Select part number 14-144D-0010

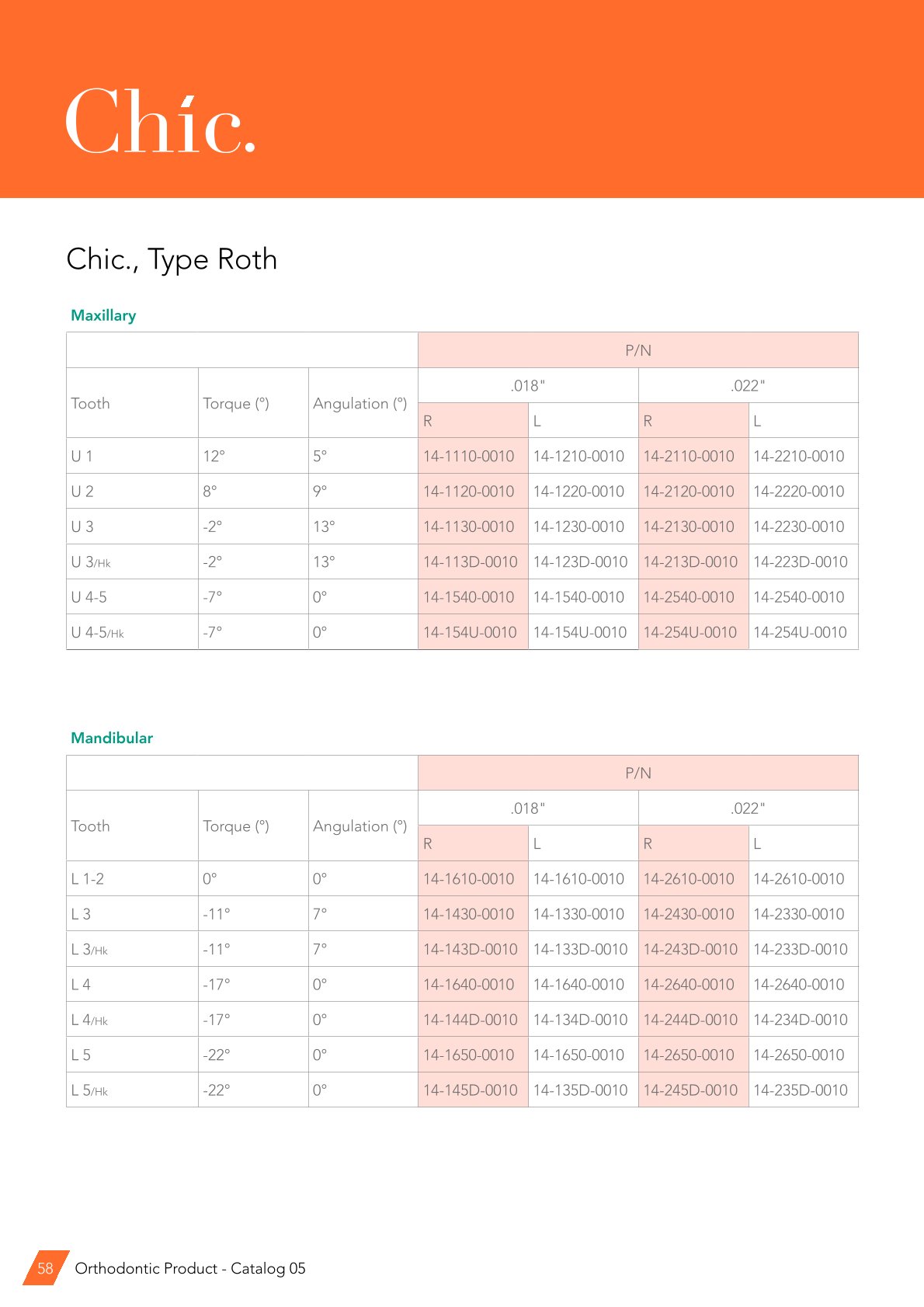point(470,1020)
